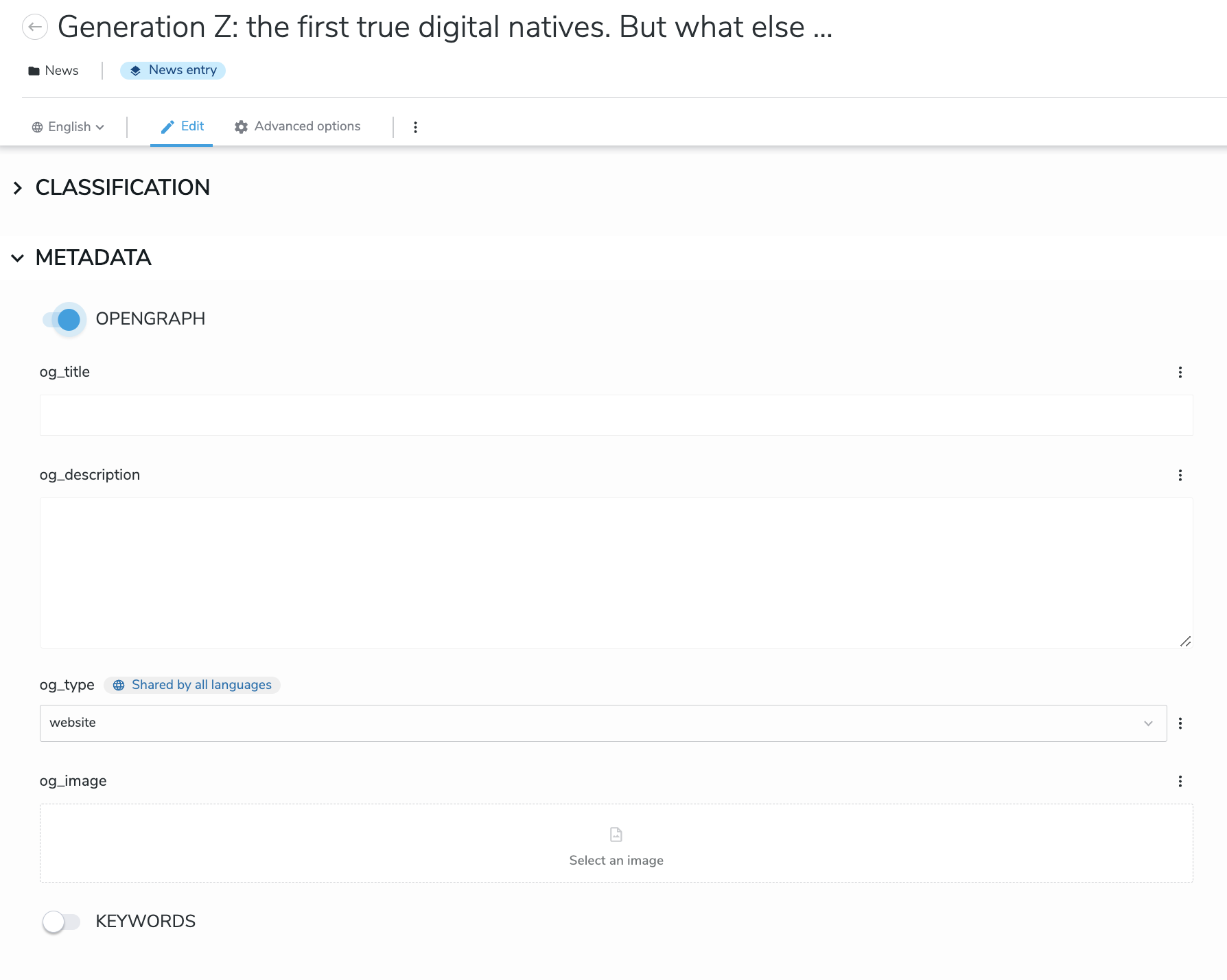Focus the og_description text area
1227x980 pixels.
[616, 572]
